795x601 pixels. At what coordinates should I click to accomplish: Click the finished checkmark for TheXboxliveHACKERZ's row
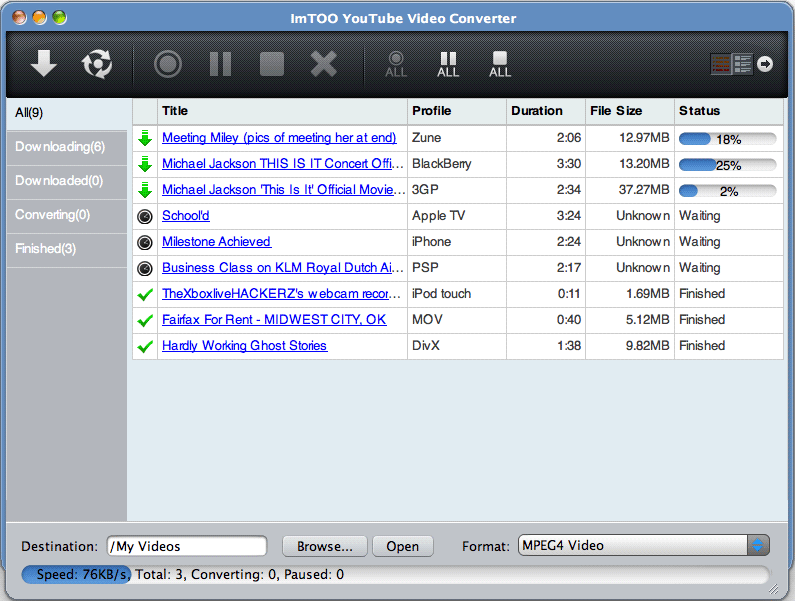point(145,294)
